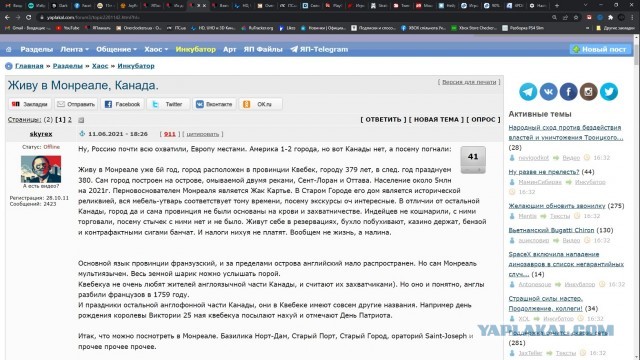Open the Тексты section link under Желающим обновить звонилку
640x360 pixels.
coord(560,216)
